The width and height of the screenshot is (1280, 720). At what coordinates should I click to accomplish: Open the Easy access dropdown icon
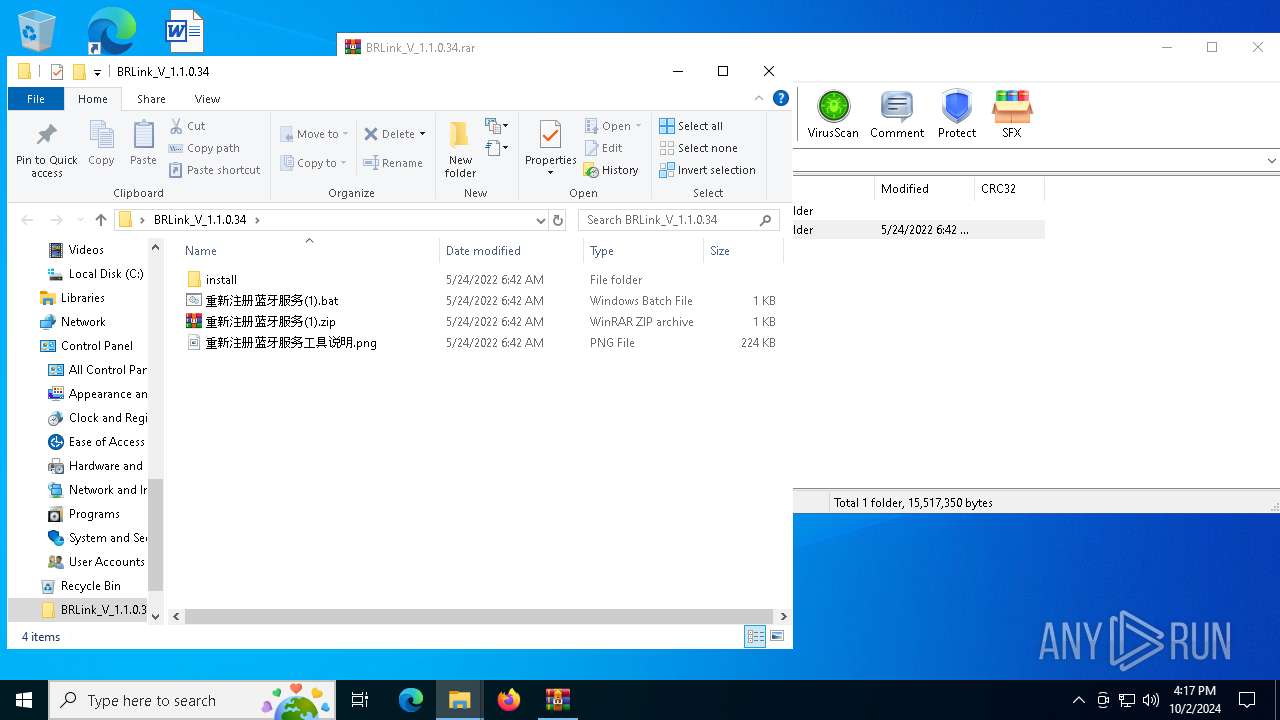point(497,149)
